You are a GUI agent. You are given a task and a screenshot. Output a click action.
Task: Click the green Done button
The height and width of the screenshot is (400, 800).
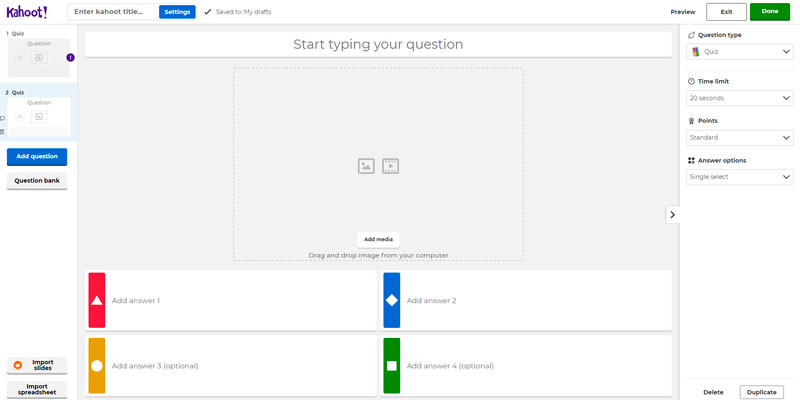(x=769, y=11)
